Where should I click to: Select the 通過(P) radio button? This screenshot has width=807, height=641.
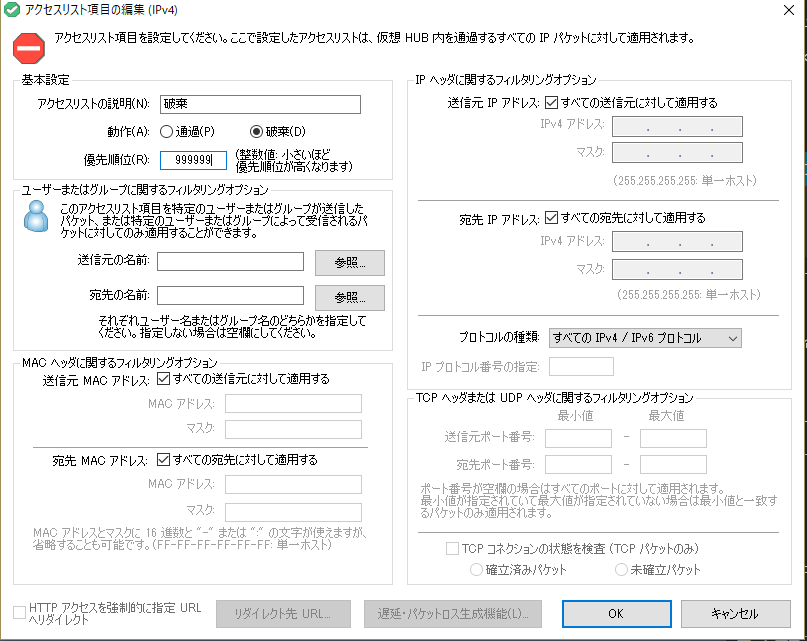(x=168, y=131)
